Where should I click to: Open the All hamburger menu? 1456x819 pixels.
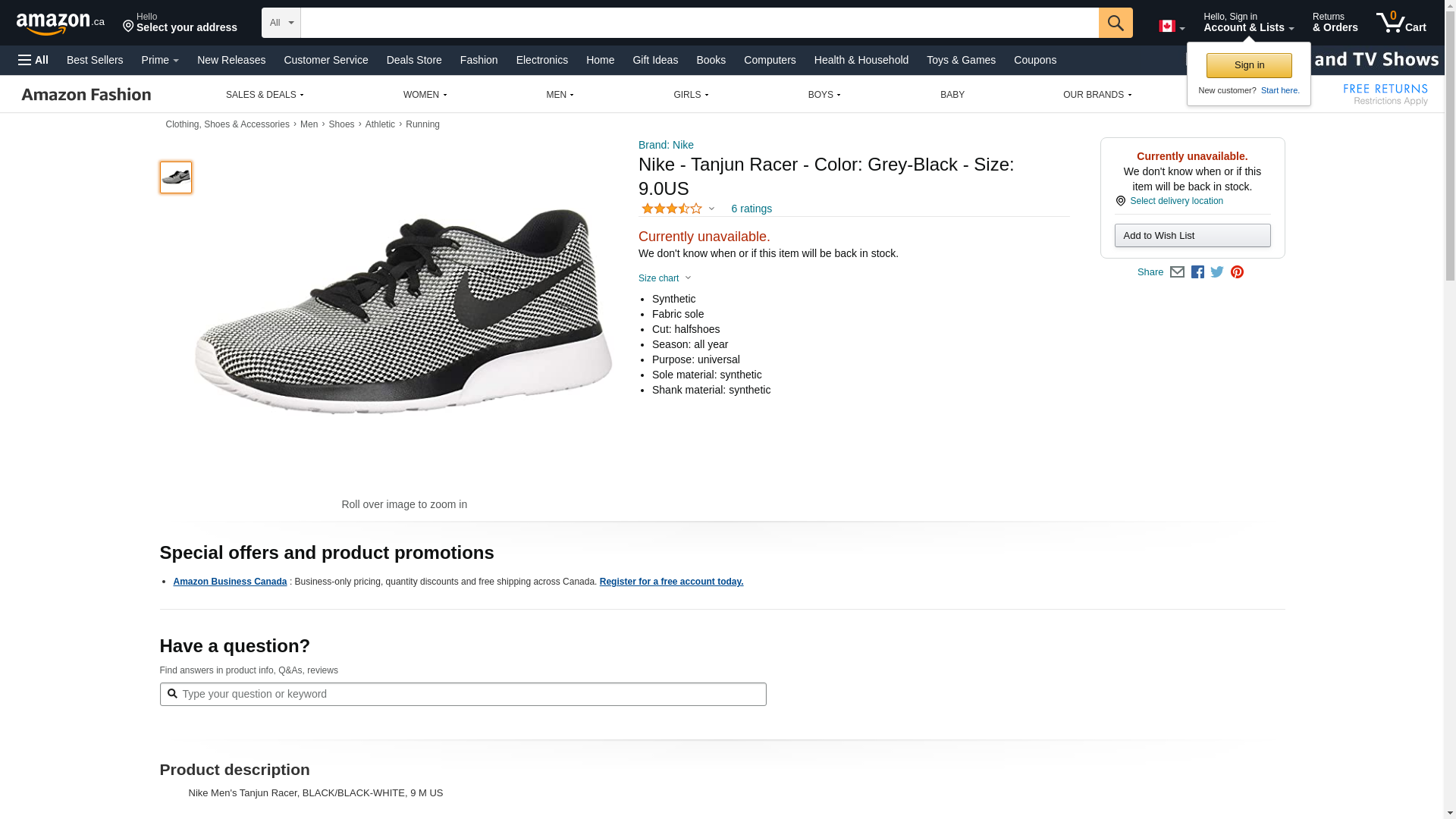coord(33,60)
